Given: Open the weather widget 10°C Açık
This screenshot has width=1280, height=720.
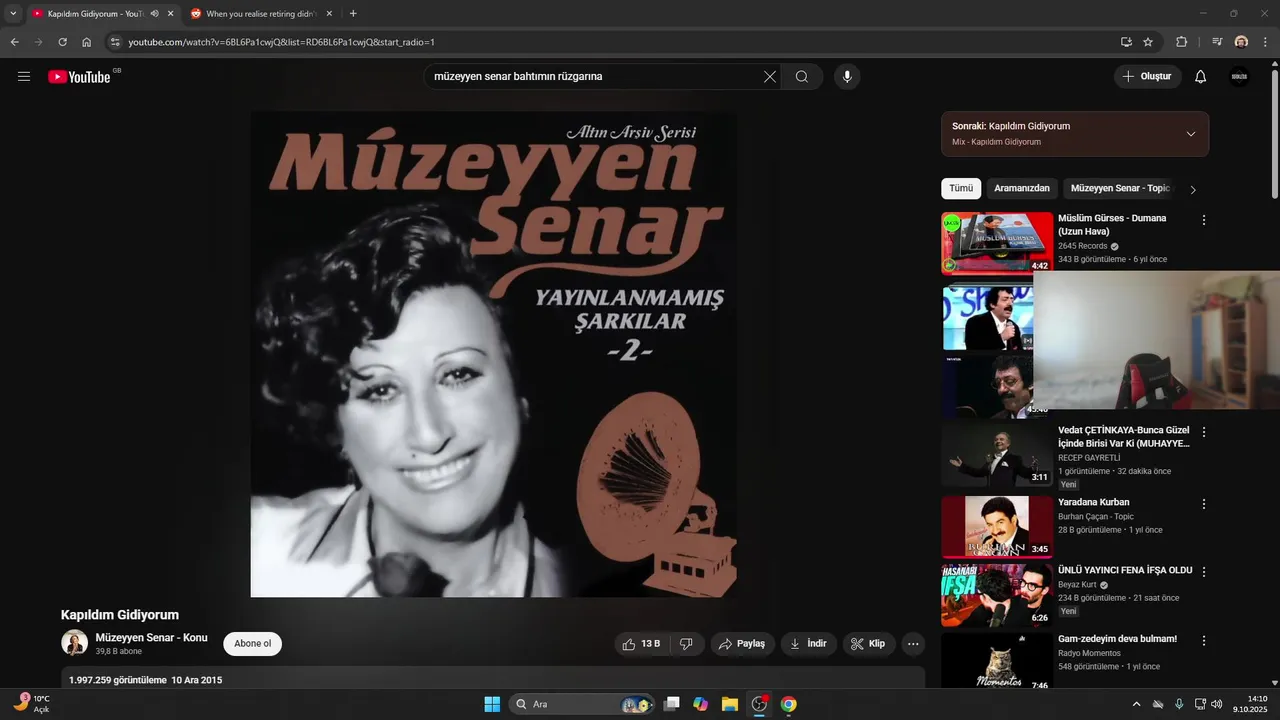Looking at the screenshot, I should click(32, 704).
